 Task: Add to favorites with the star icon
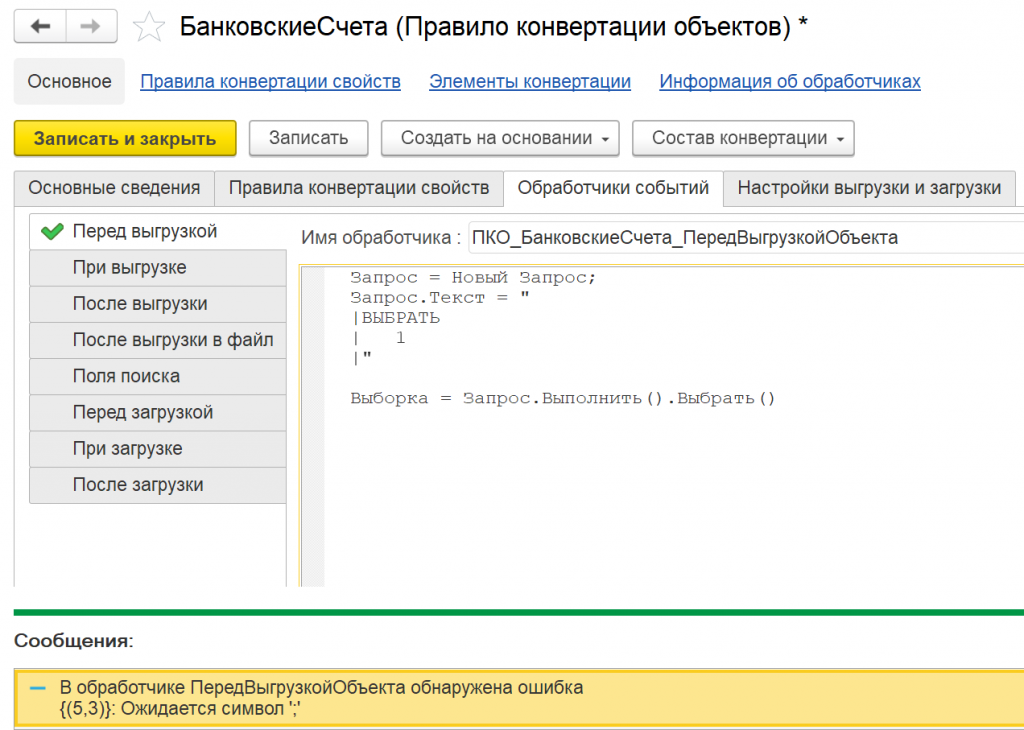[x=149, y=27]
